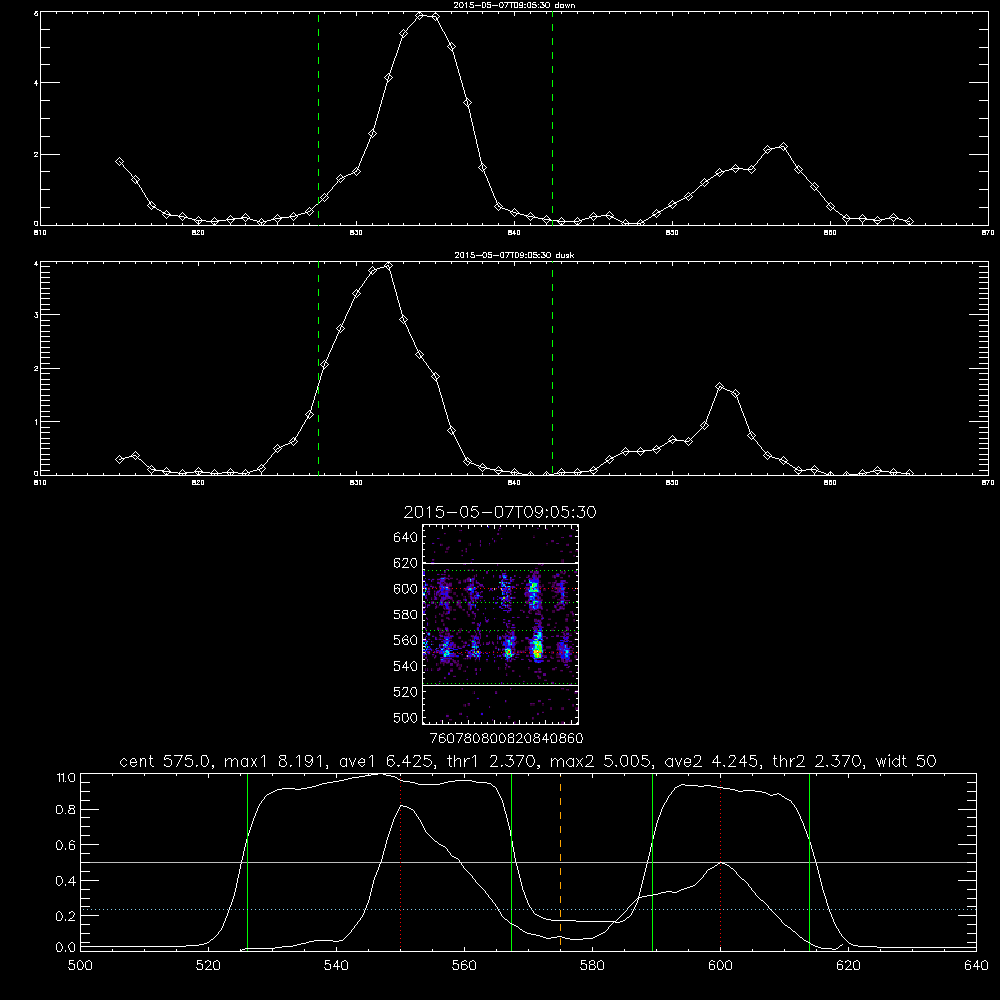Click dawn plot x-axis label 810

(x=40, y=233)
